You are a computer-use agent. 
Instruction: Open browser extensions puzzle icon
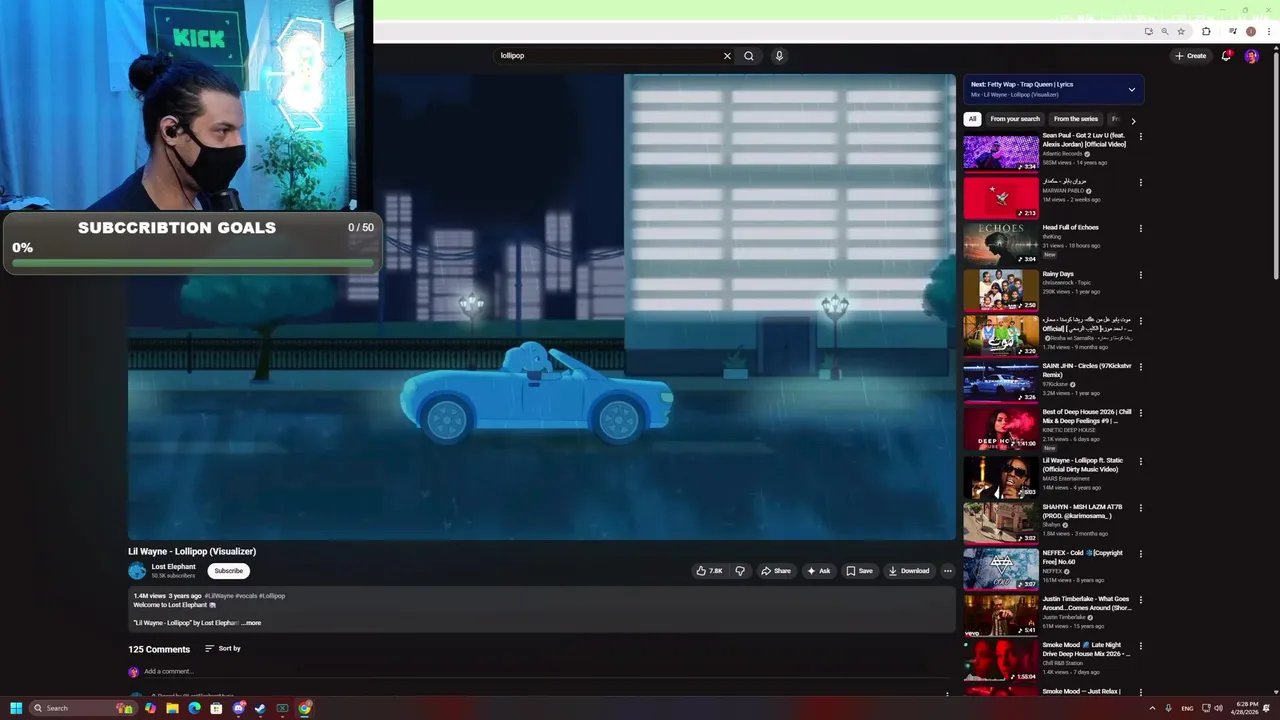coord(1206,31)
